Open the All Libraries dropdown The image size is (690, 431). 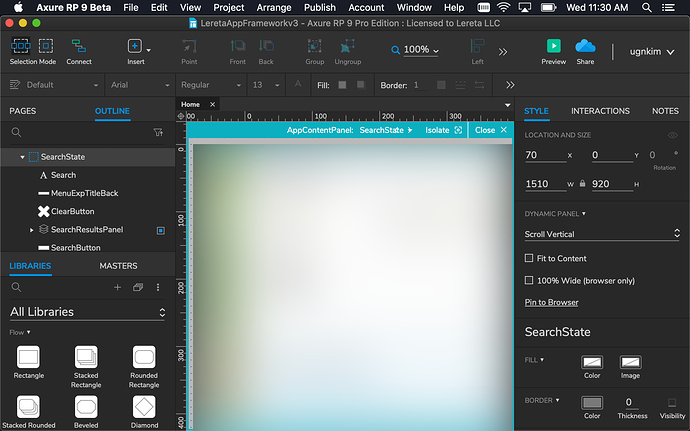coord(87,312)
